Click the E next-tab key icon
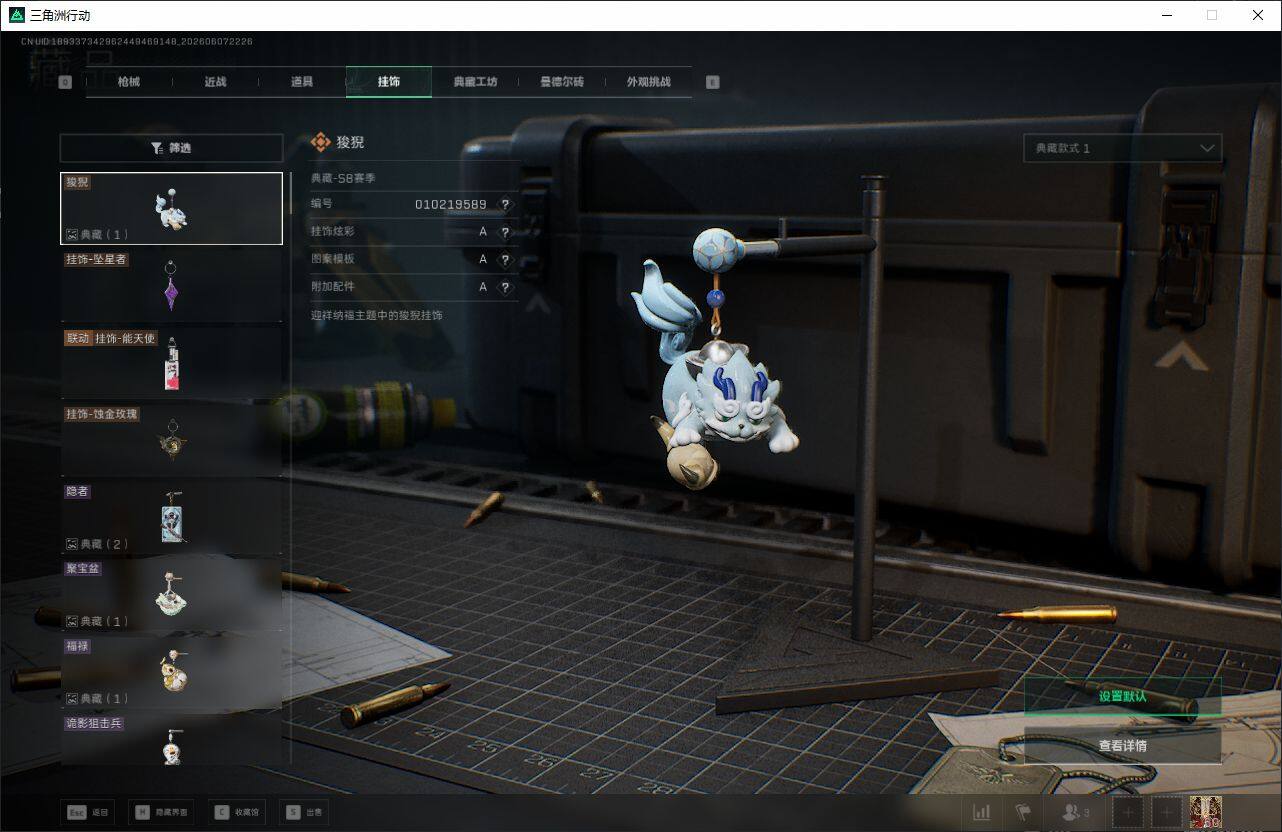Viewport: 1282px width, 832px height. click(x=712, y=82)
